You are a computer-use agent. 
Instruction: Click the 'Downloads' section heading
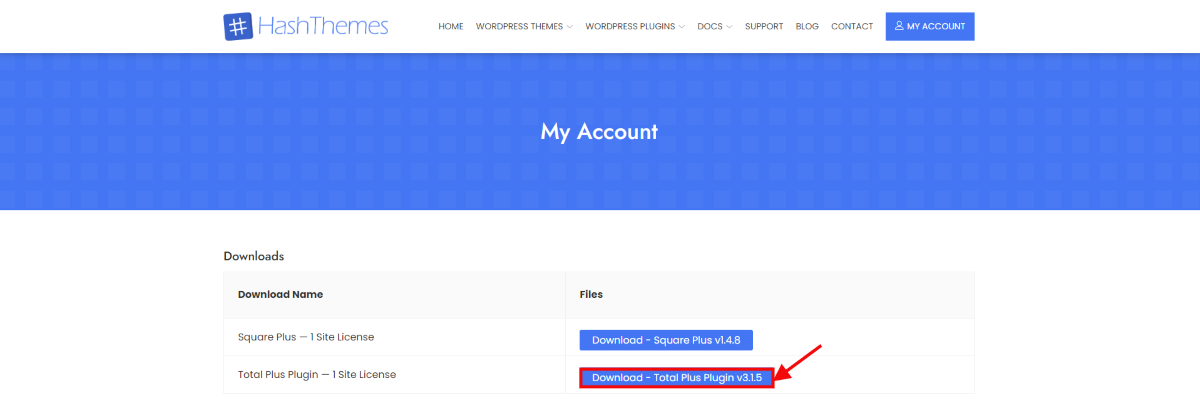(254, 256)
